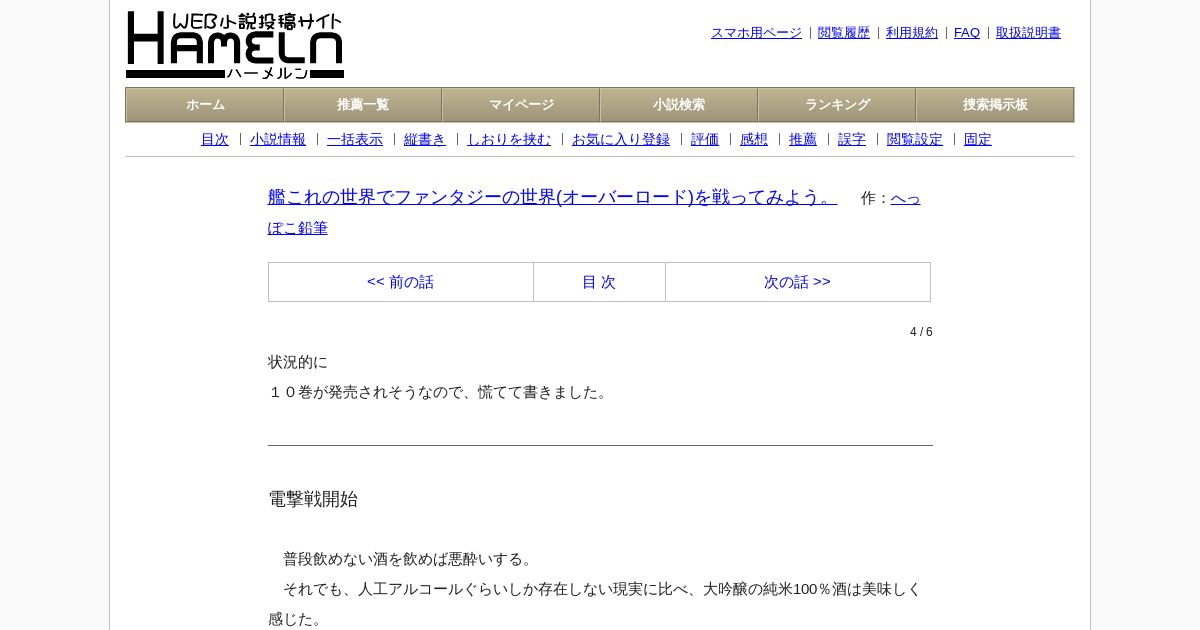
Task: Click the 目次 link in submenu
Action: 215,140
